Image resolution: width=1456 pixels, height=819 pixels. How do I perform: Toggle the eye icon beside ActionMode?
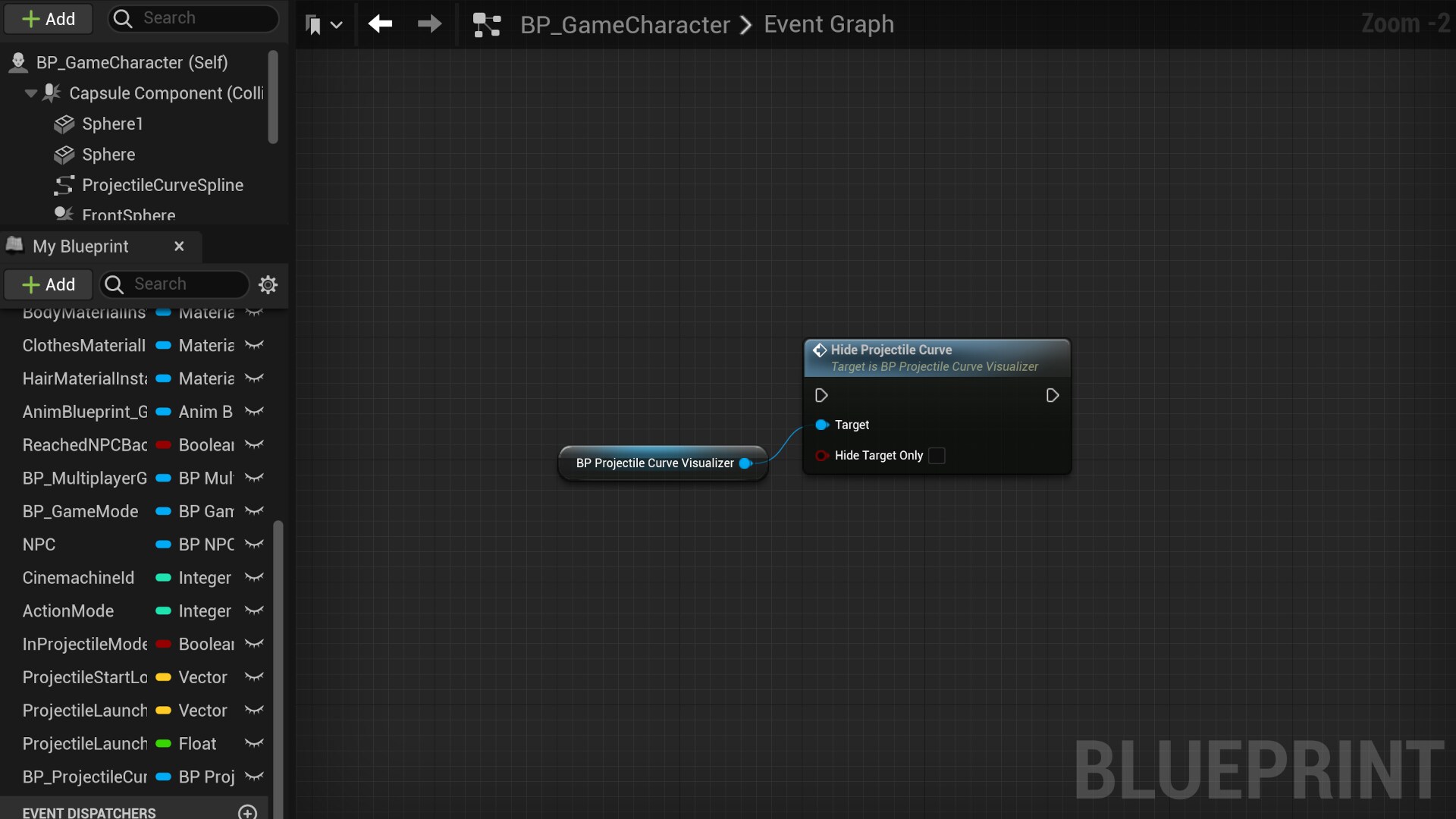254,610
